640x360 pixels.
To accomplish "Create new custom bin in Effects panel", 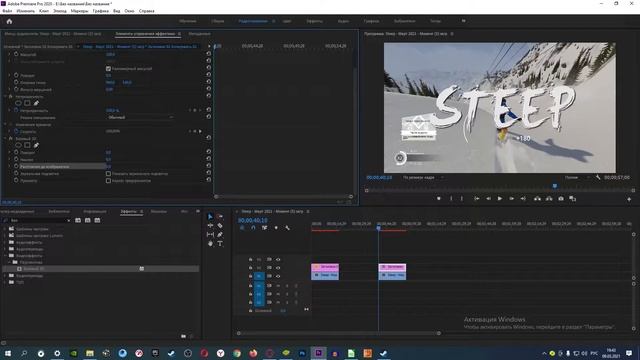I will click(x=183, y=336).
